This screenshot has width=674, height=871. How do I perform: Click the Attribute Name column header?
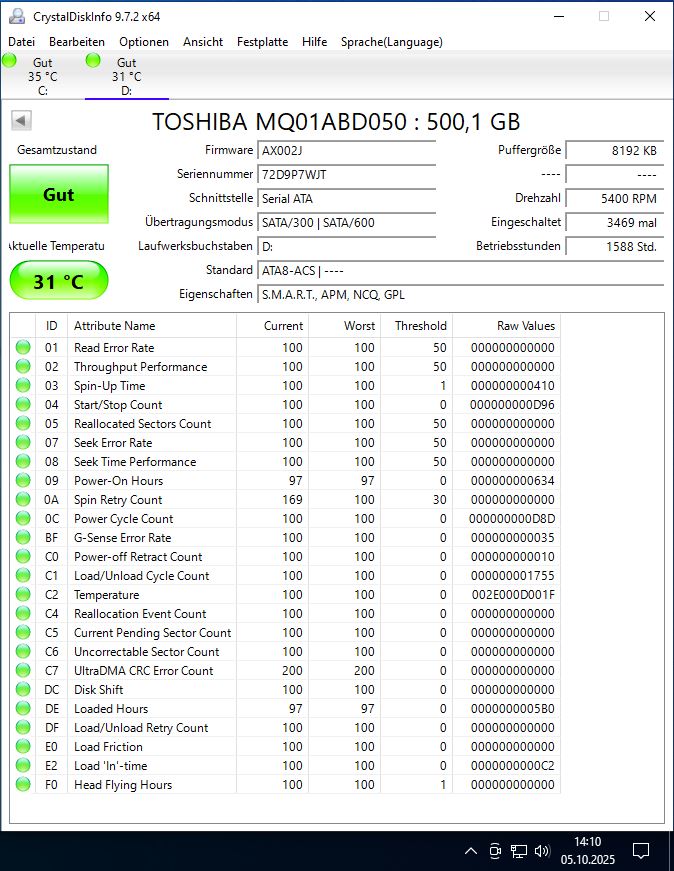(152, 326)
